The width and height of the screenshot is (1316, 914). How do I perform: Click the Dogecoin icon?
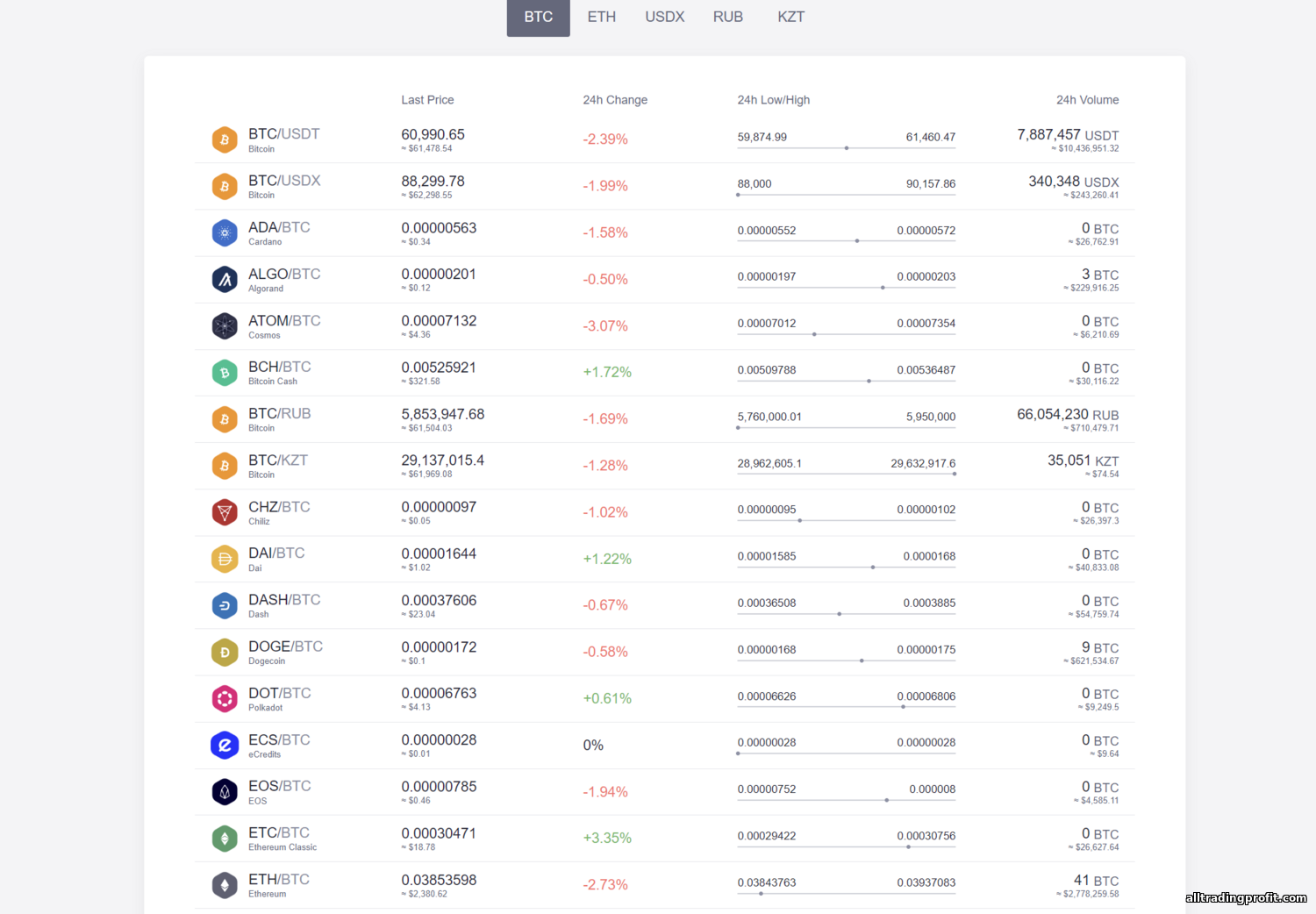click(225, 653)
